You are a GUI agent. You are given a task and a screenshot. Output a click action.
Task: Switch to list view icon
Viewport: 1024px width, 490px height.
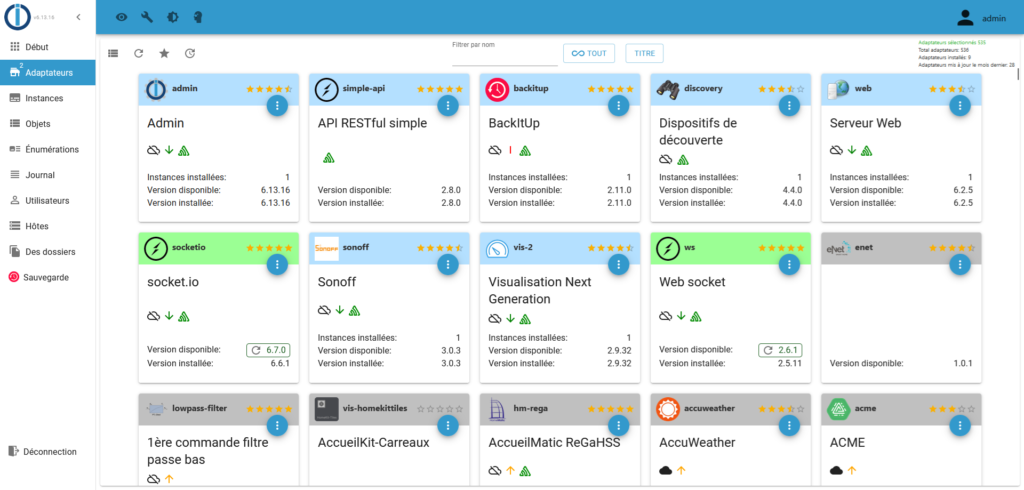coord(113,54)
